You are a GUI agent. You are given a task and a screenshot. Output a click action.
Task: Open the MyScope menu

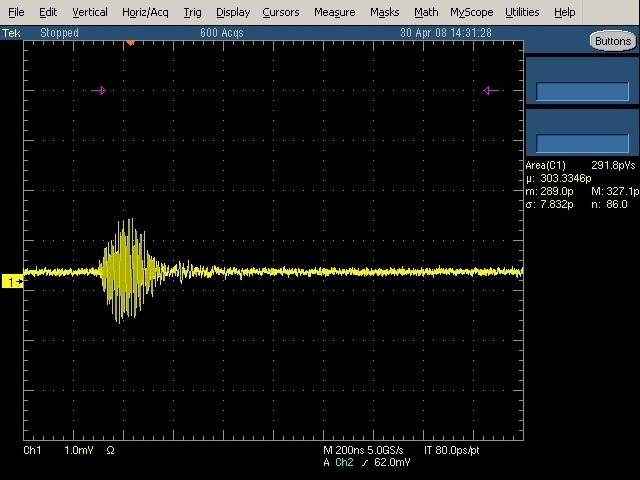point(471,12)
